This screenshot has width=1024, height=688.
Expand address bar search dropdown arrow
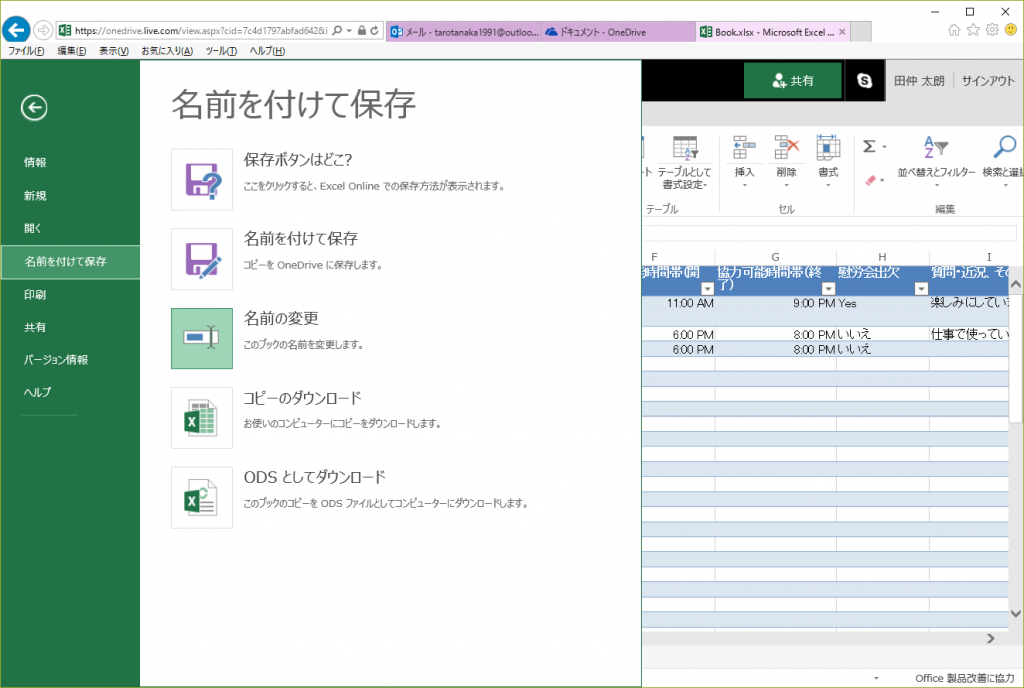point(349,31)
